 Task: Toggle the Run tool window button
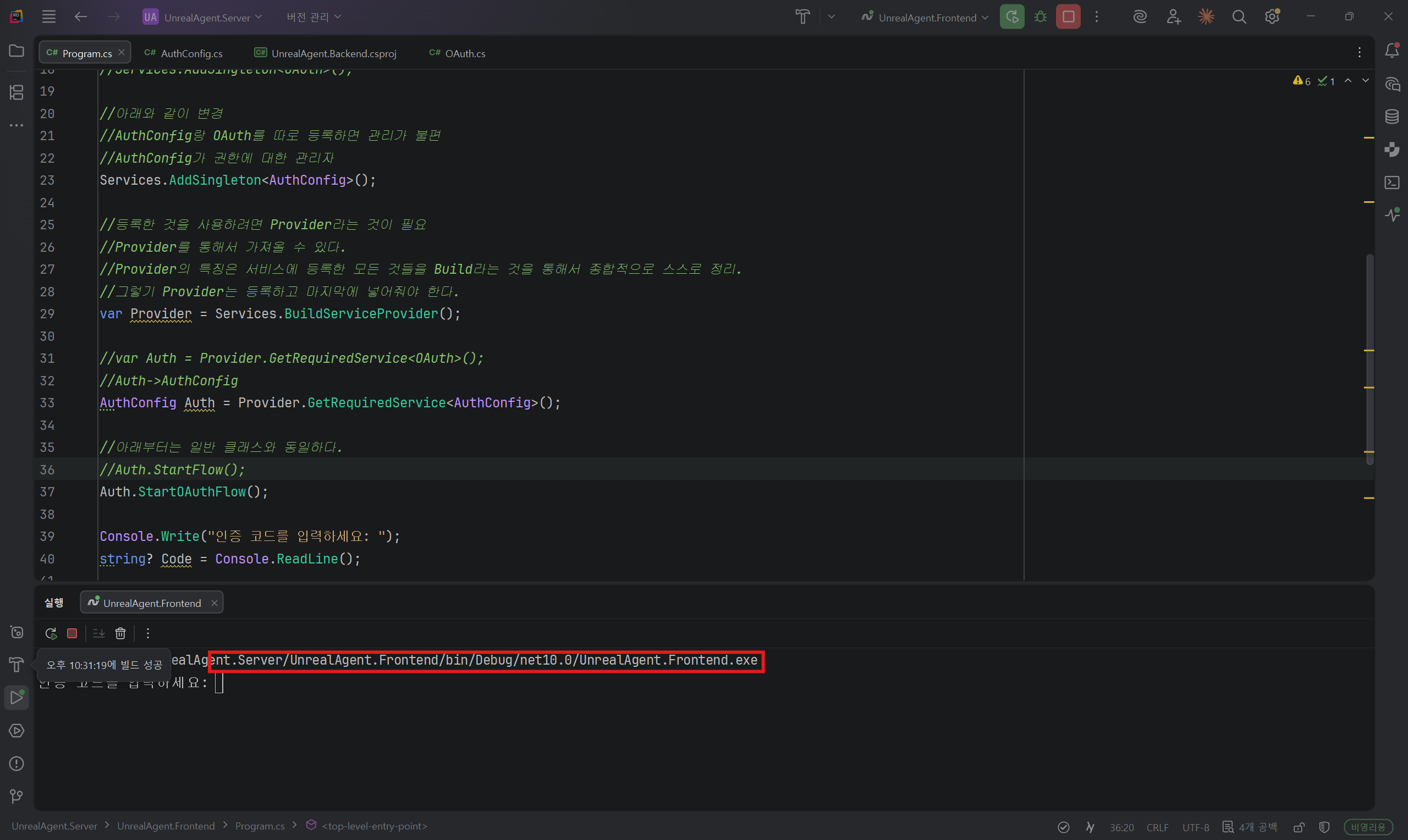[x=16, y=698]
